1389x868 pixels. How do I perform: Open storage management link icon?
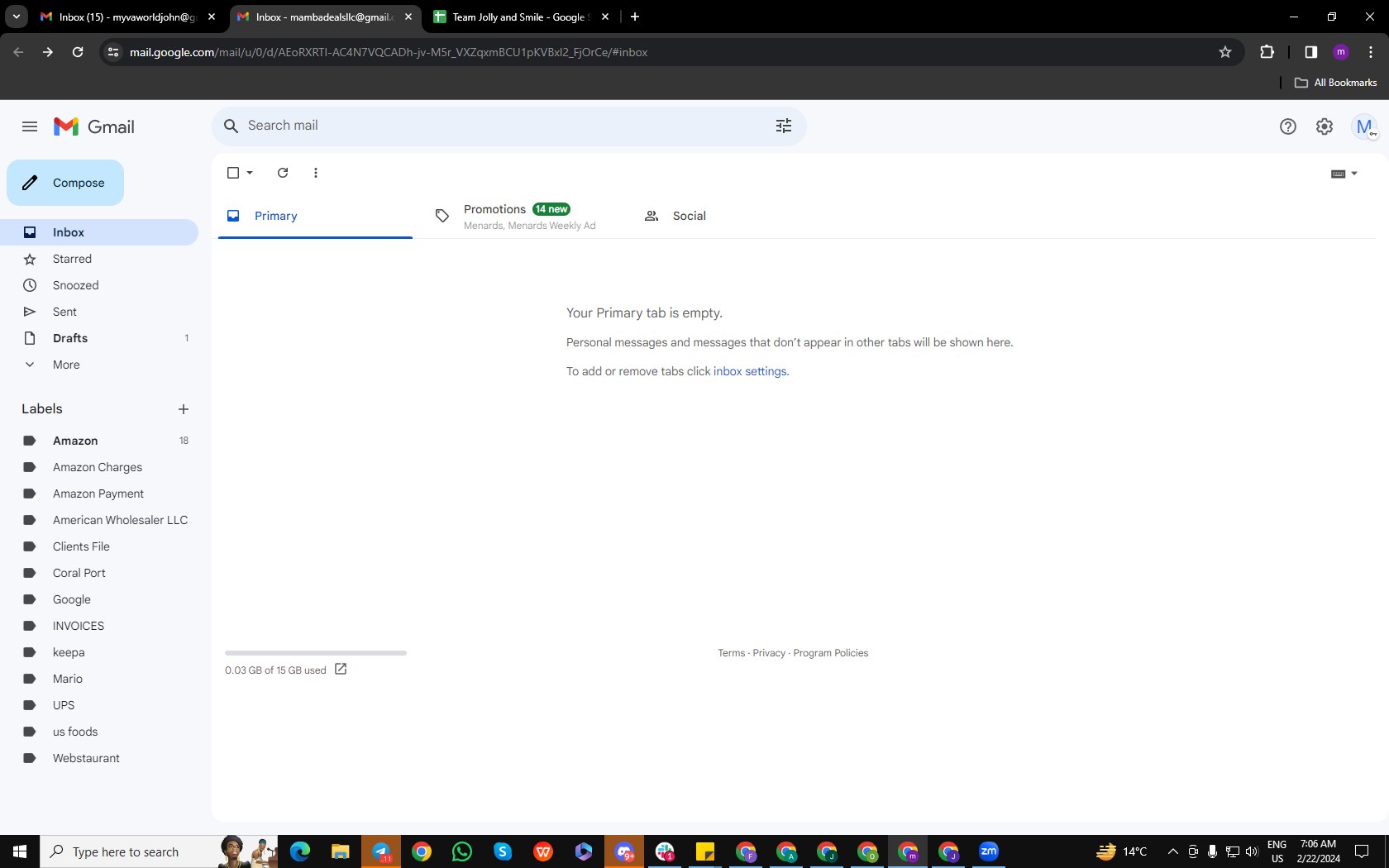point(341,670)
